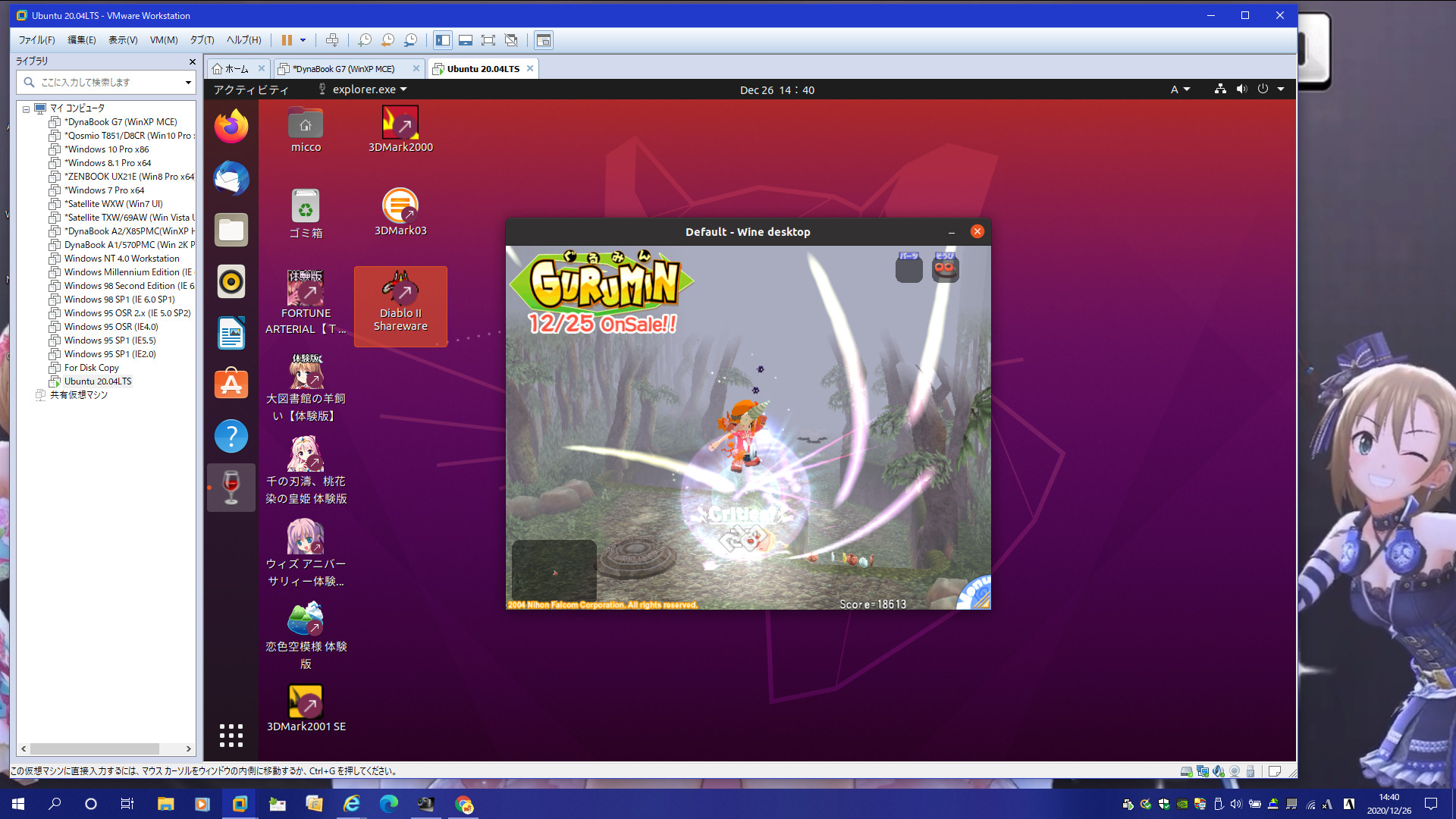This screenshot has width=1456, height=819.
Task: Open the power options dropdown beside the pause button
Action: [x=303, y=40]
